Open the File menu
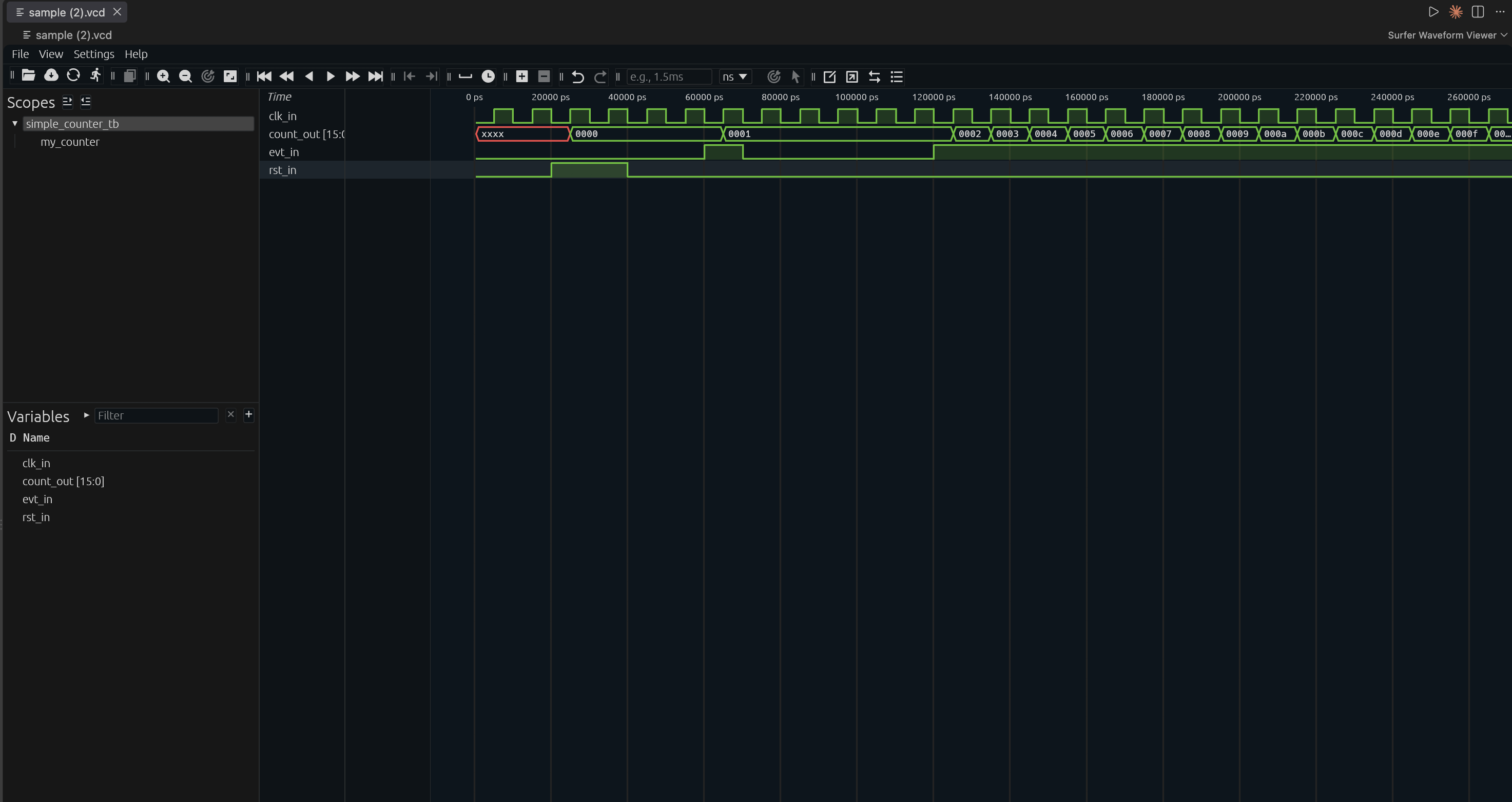Image resolution: width=1512 pixels, height=802 pixels. [x=20, y=54]
